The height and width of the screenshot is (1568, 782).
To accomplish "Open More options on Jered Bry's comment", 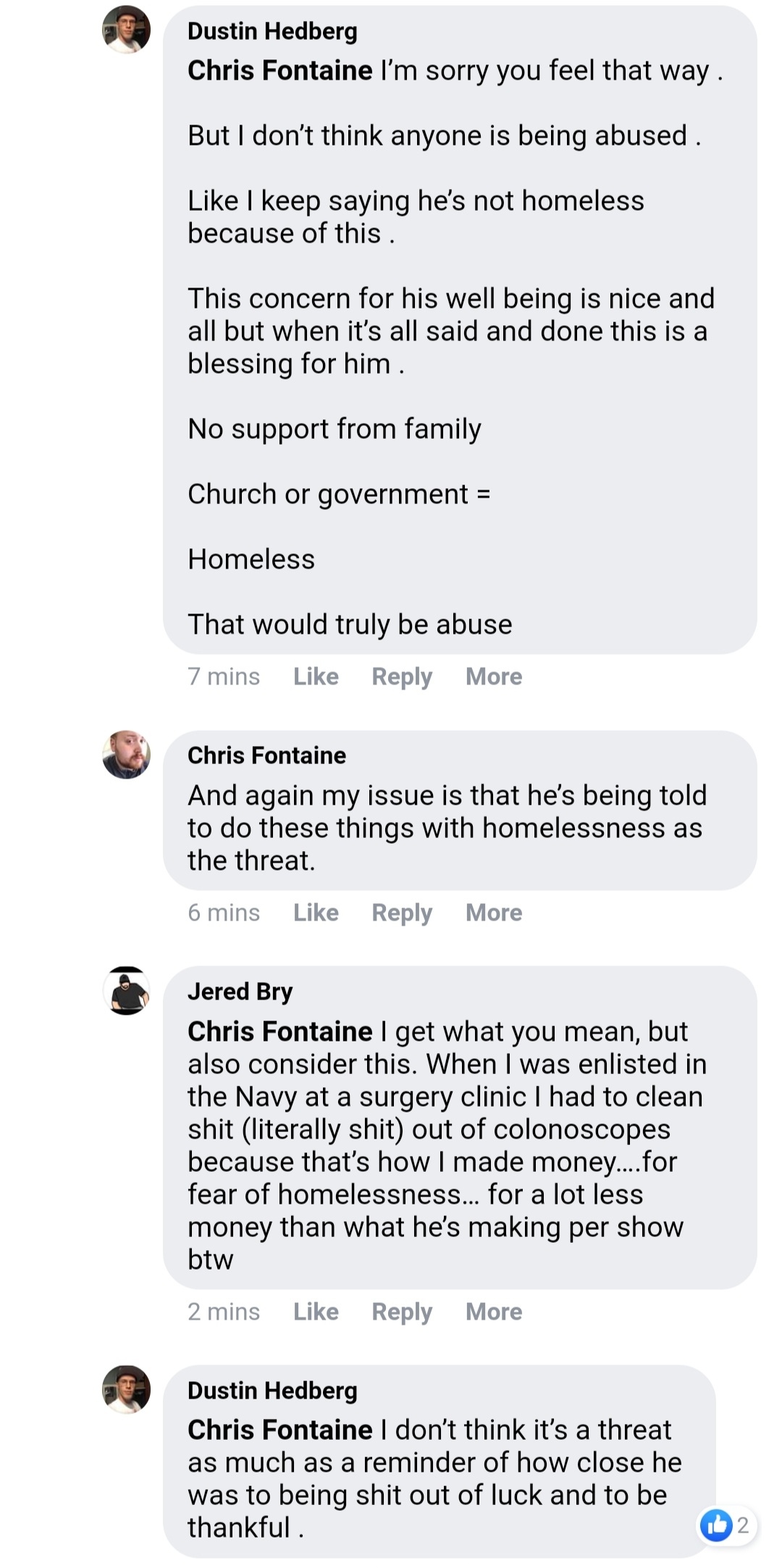I will [494, 1312].
